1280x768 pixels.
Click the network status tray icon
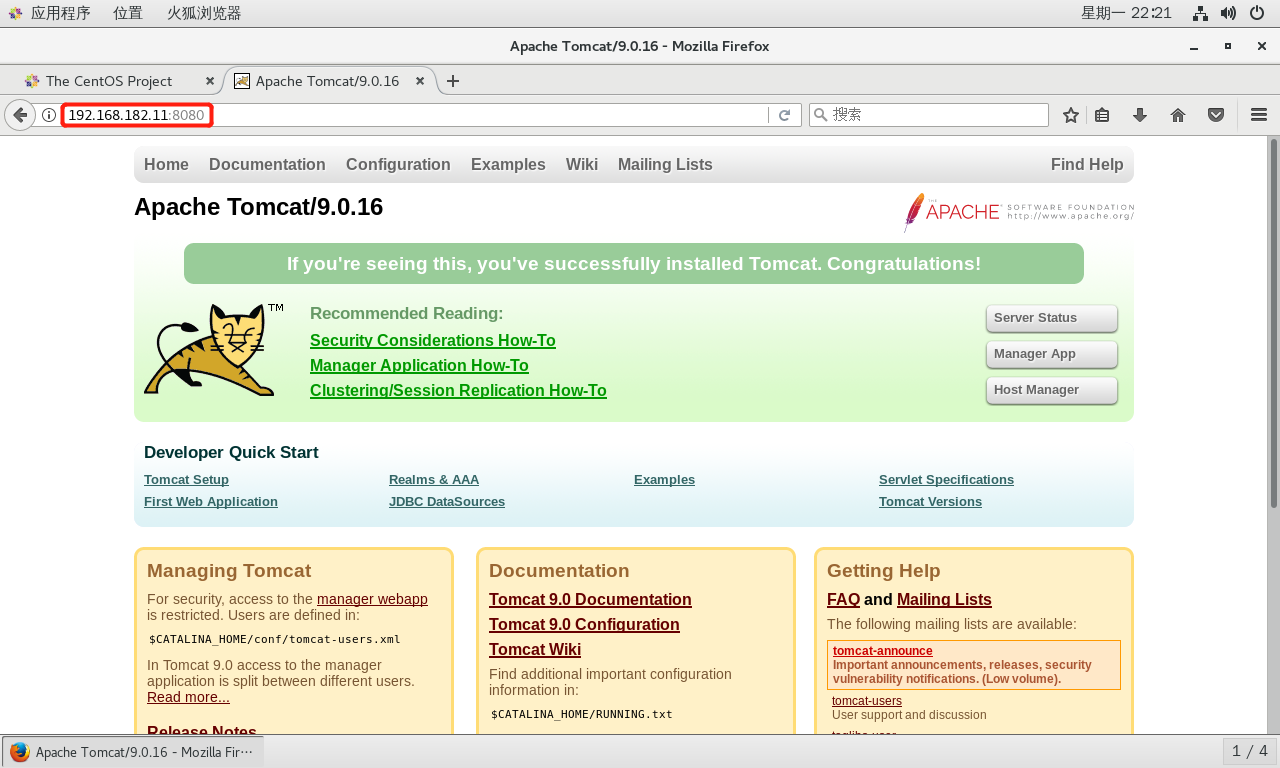pyautogui.click(x=1201, y=13)
